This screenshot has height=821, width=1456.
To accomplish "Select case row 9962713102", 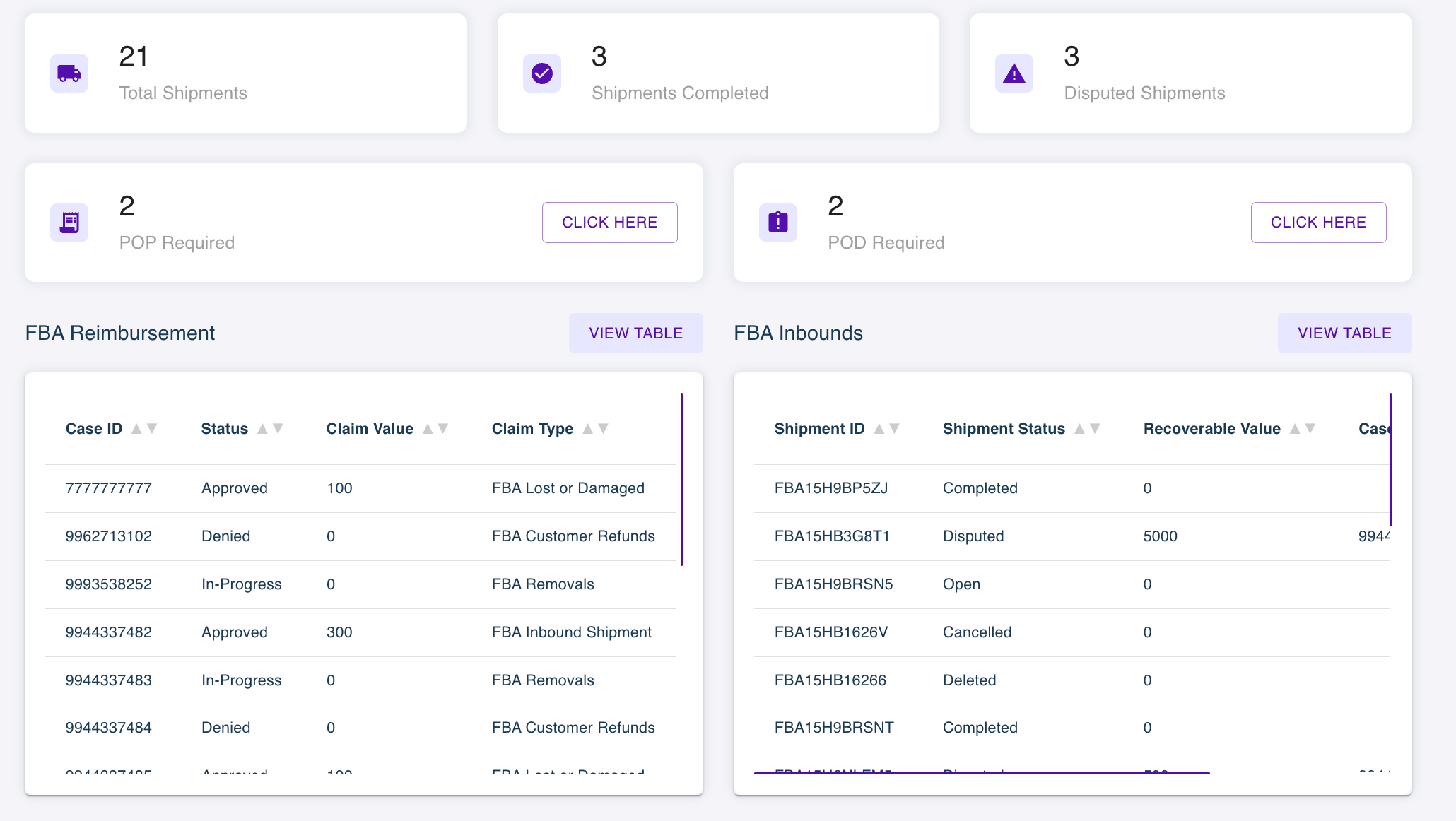I will point(109,536).
